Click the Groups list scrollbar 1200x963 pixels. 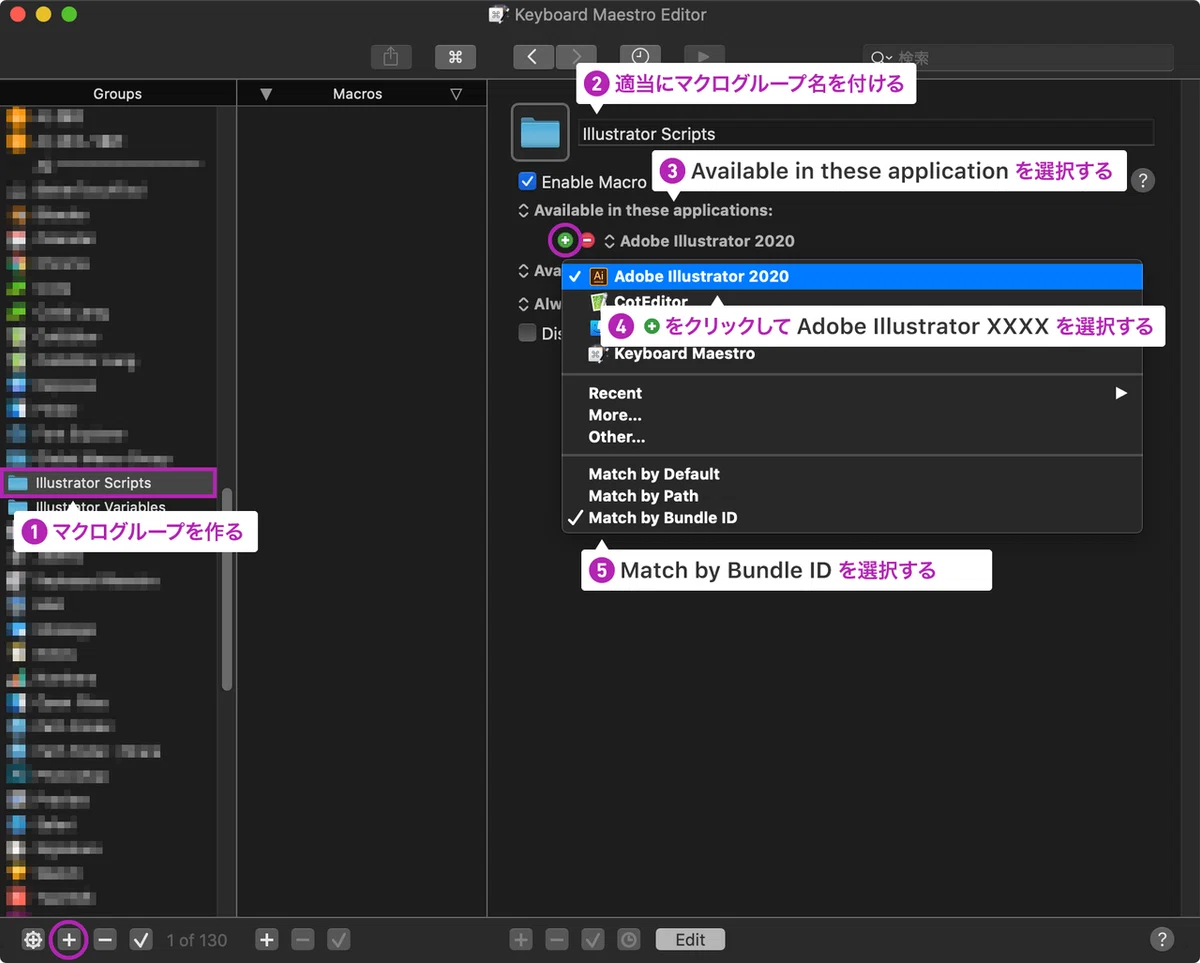click(x=227, y=590)
